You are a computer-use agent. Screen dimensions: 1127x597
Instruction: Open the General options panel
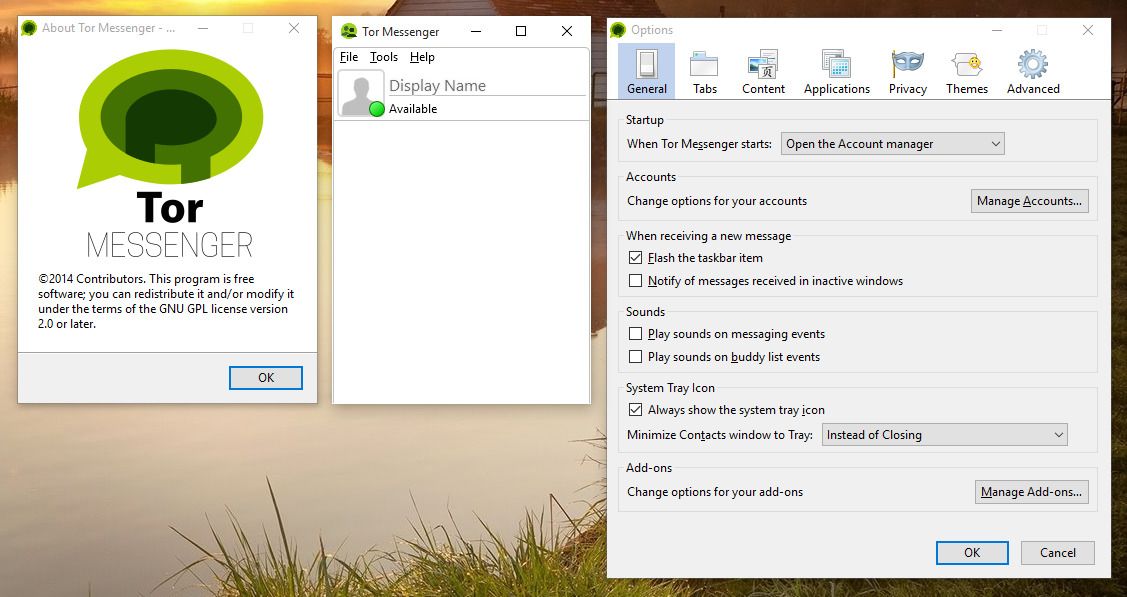click(646, 68)
